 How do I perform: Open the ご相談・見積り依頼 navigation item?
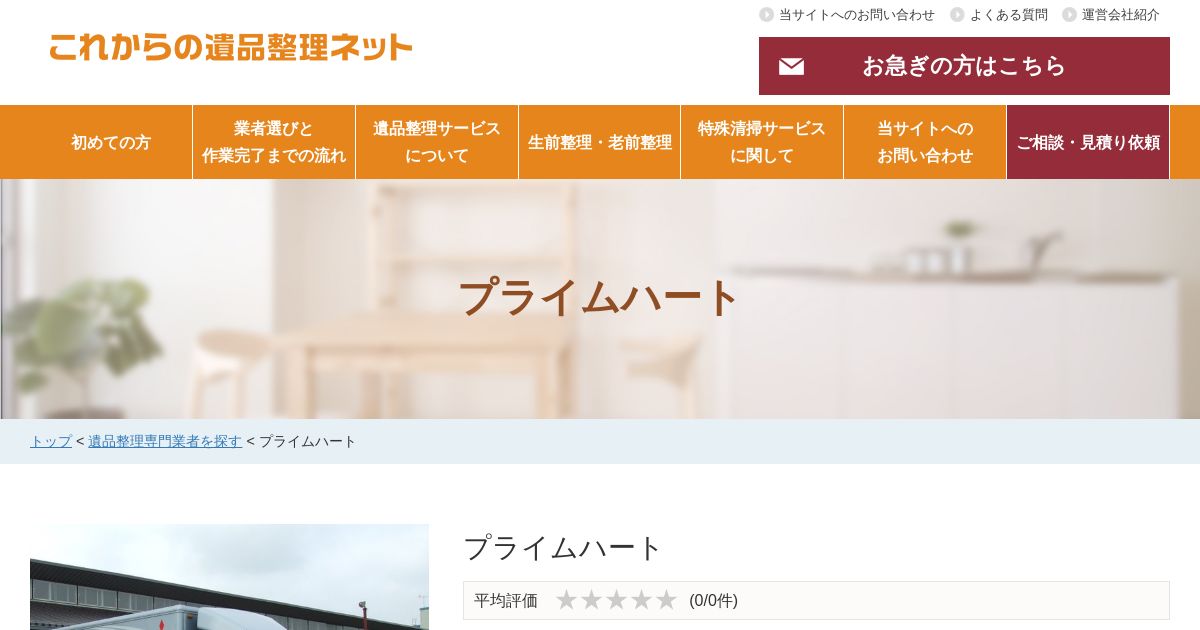1088,142
